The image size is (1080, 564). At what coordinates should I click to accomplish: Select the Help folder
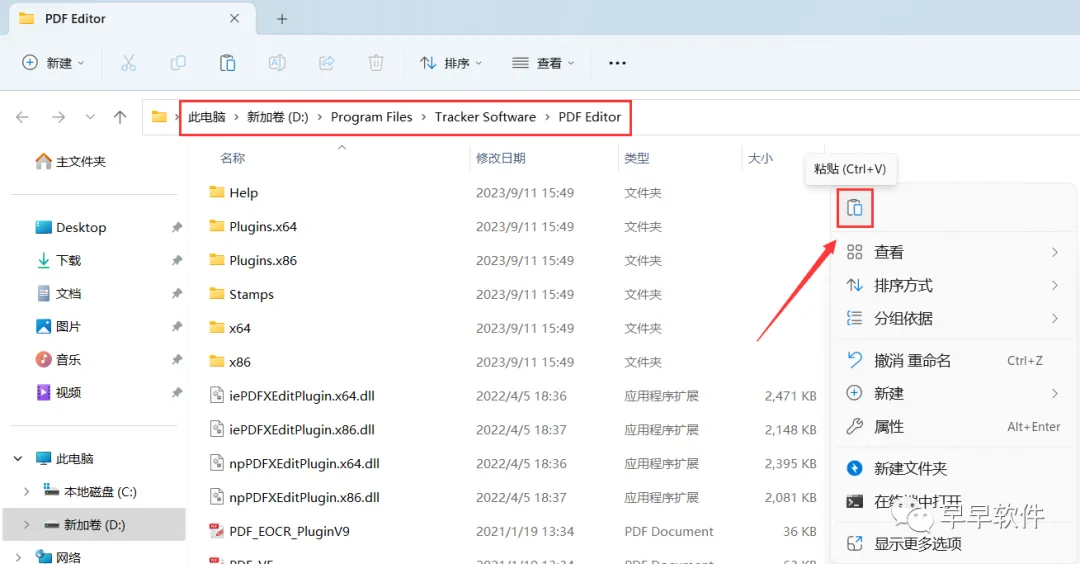[x=233, y=193]
